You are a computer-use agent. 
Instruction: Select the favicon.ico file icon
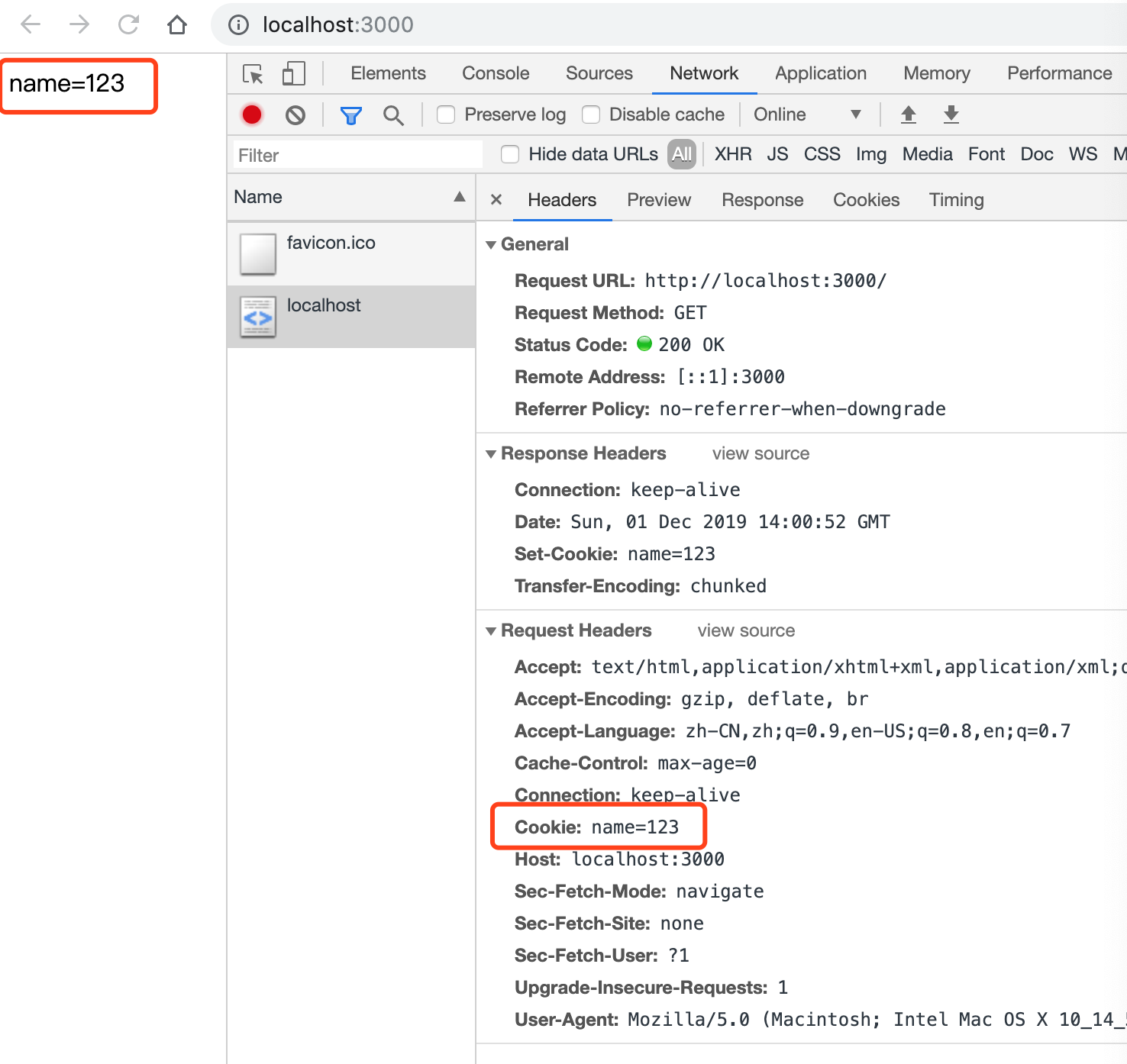coord(258,254)
